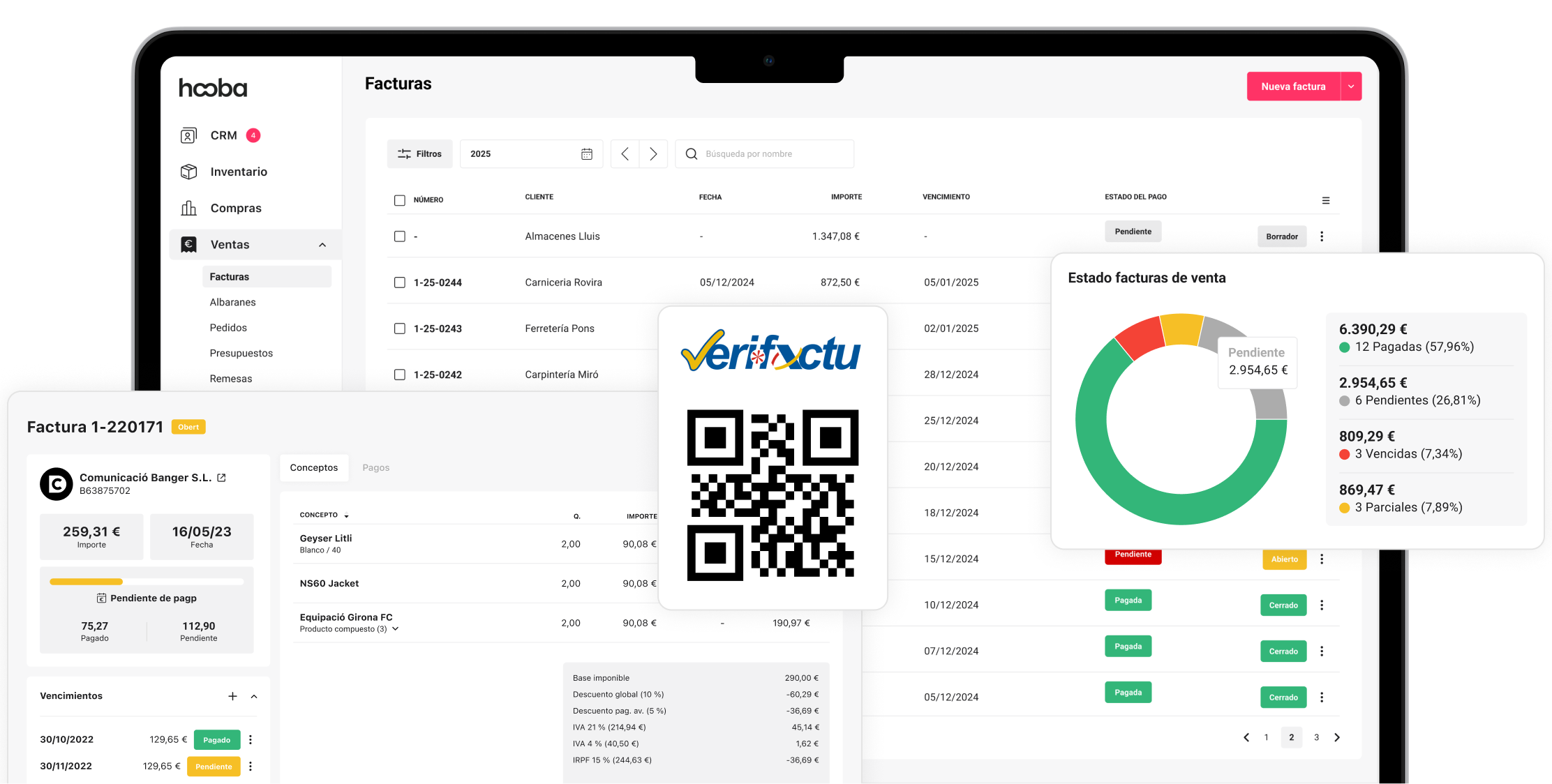Open the Albaranes submenu item

click(x=232, y=302)
